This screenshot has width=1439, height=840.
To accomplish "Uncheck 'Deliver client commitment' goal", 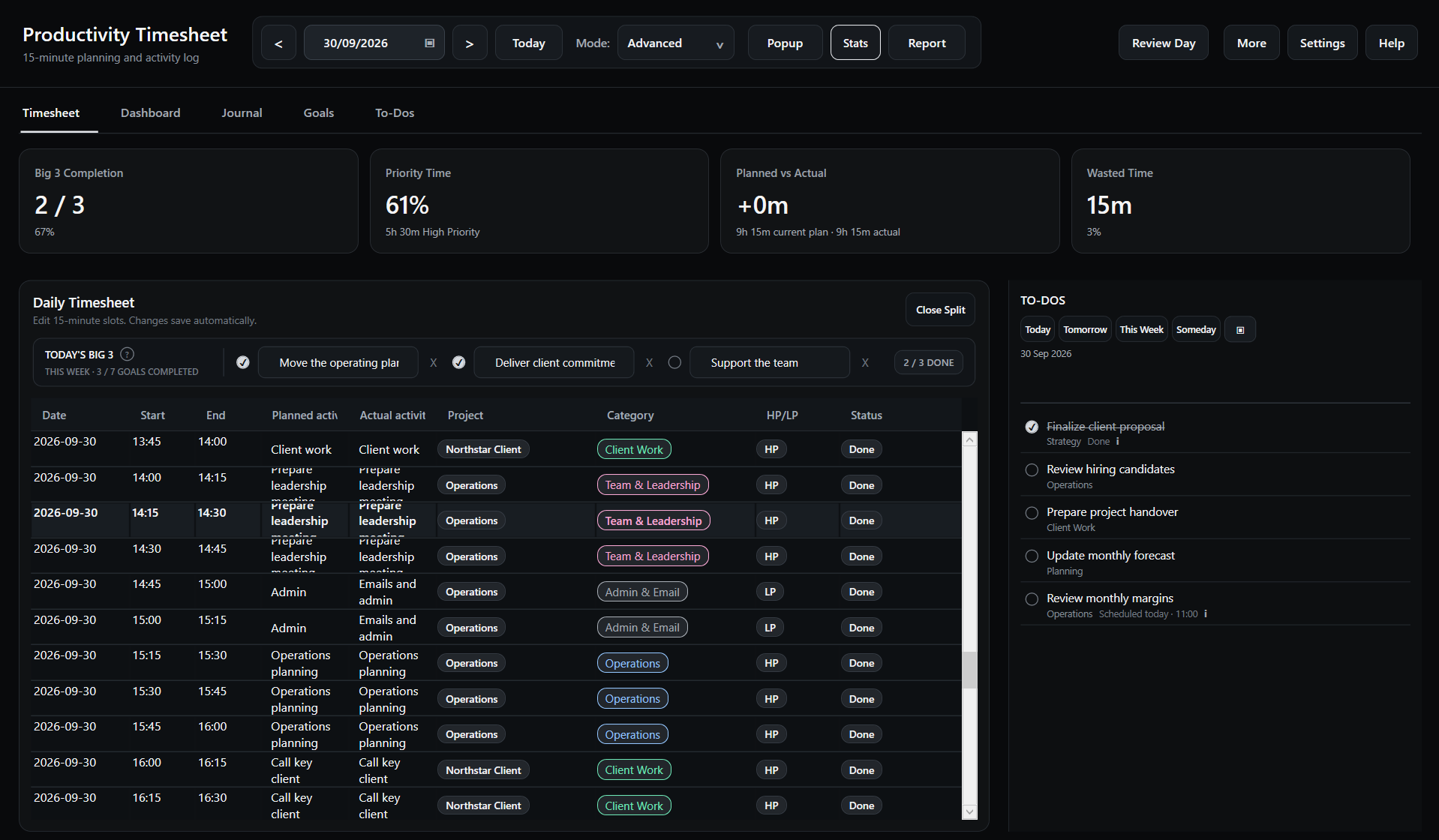I will [459, 362].
